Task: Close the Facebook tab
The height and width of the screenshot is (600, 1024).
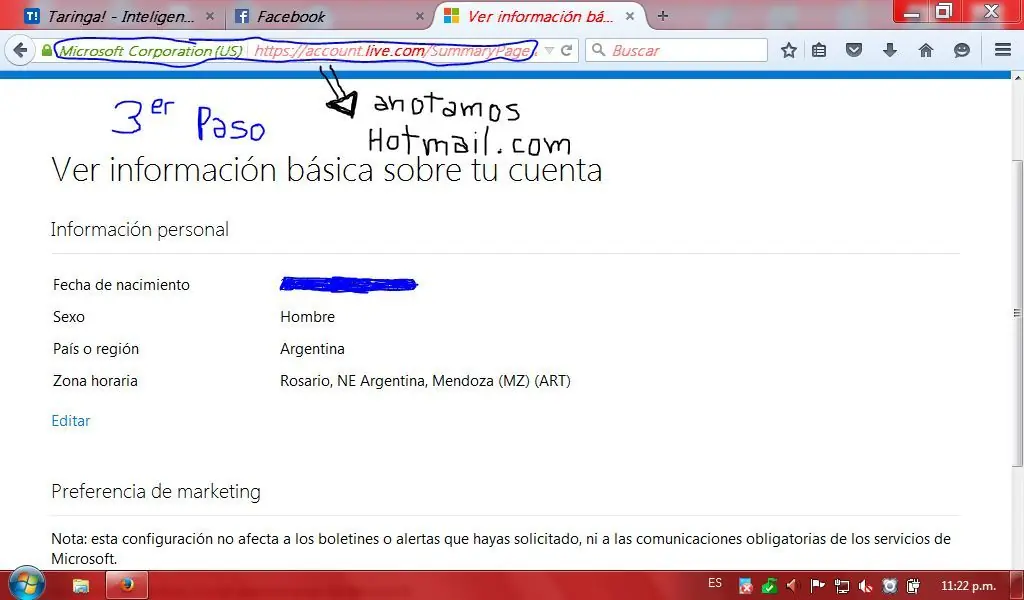Action: click(420, 16)
